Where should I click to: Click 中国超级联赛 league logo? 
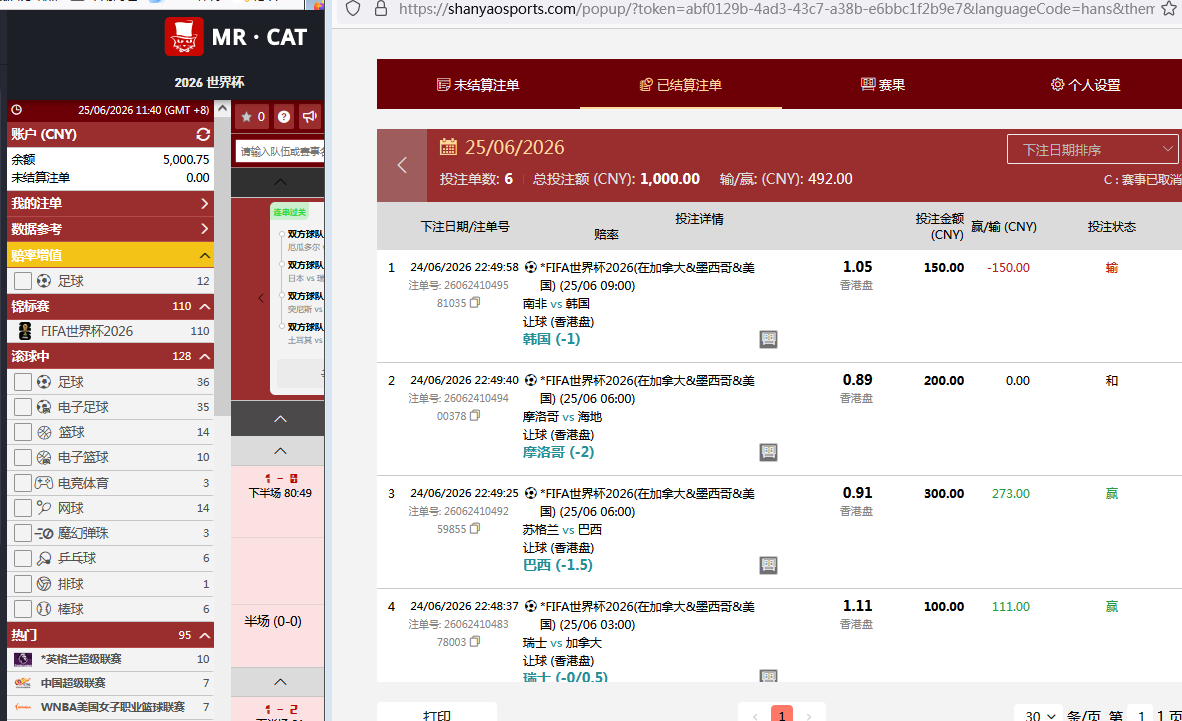click(23, 683)
